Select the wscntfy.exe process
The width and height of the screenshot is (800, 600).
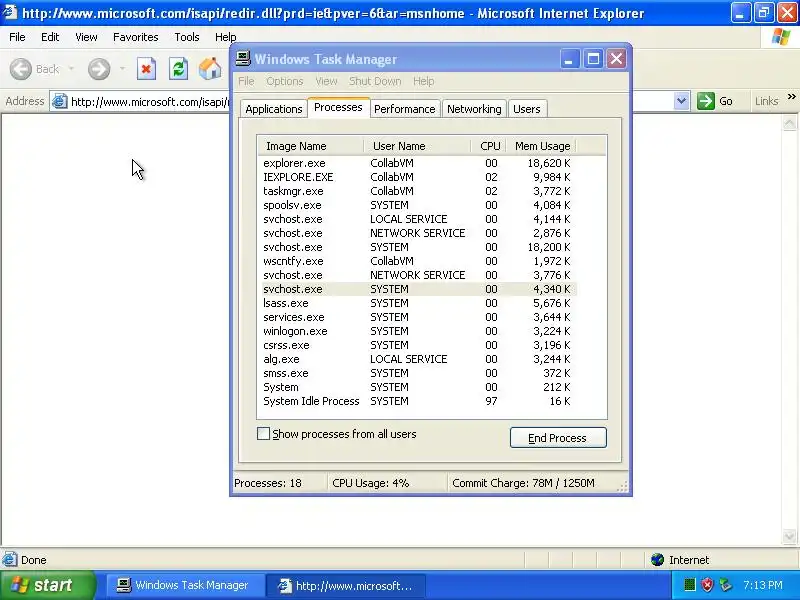pyautogui.click(x=418, y=261)
